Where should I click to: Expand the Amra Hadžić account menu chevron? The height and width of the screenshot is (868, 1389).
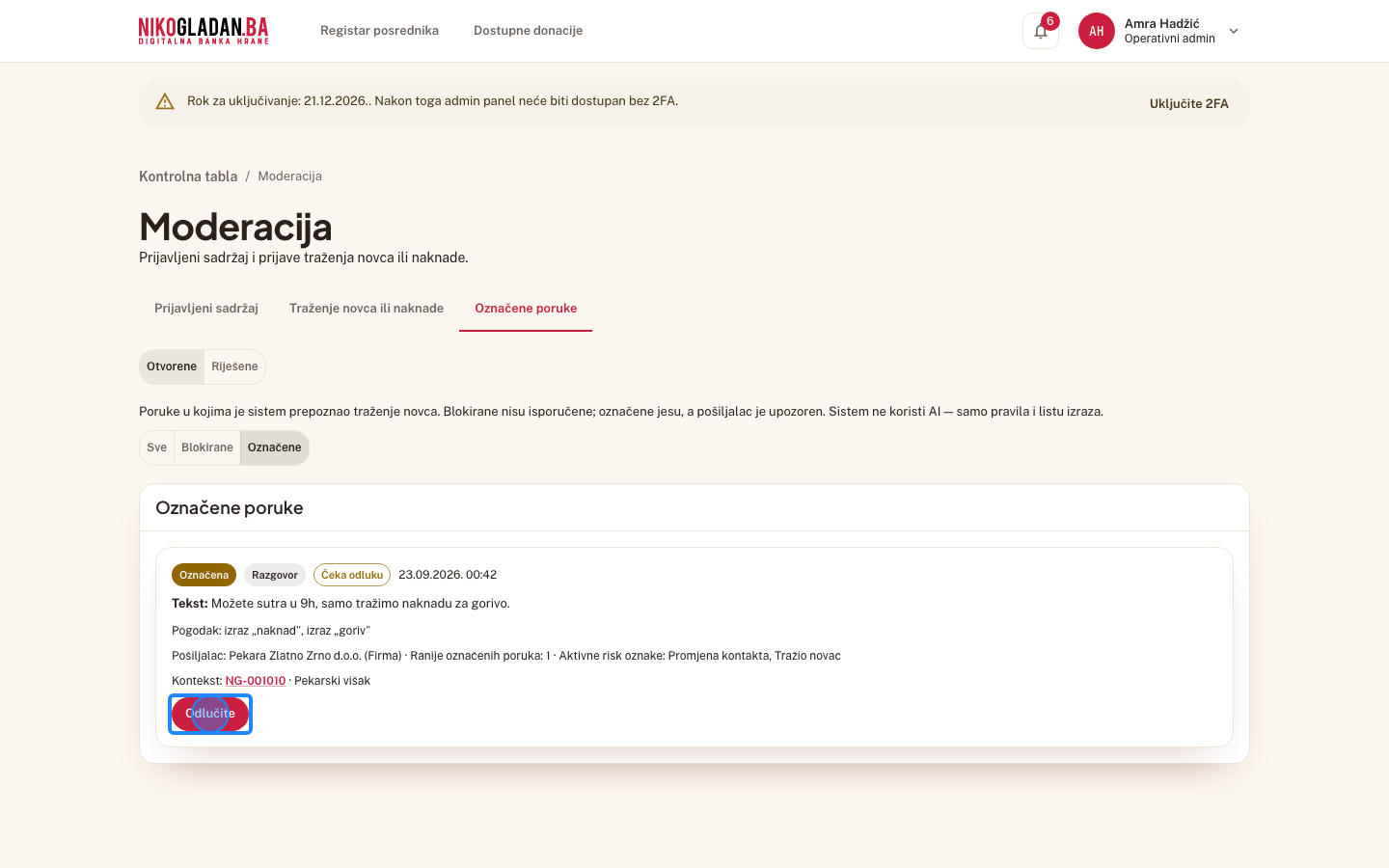pos(1233,31)
